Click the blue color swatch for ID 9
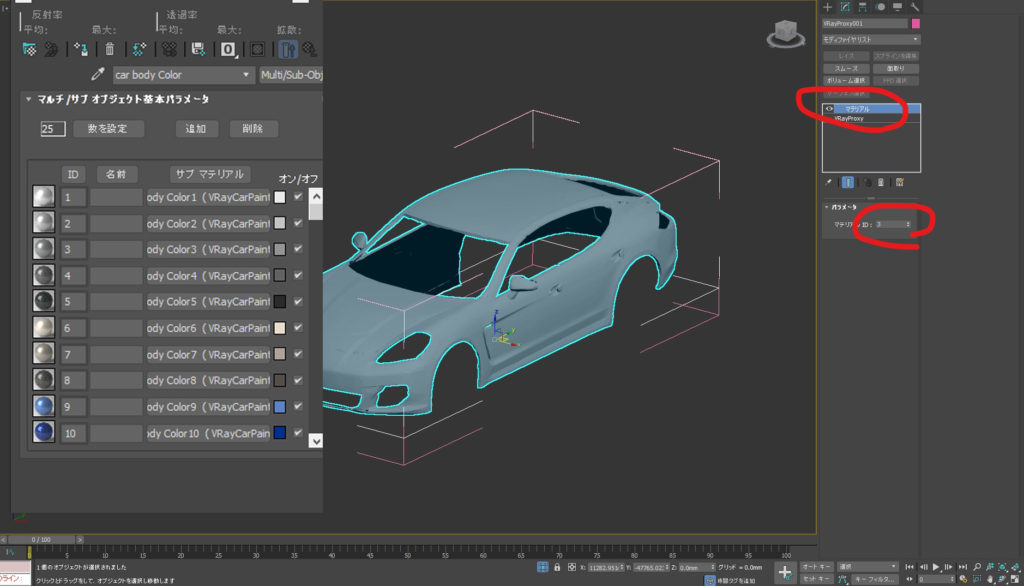 pos(280,407)
